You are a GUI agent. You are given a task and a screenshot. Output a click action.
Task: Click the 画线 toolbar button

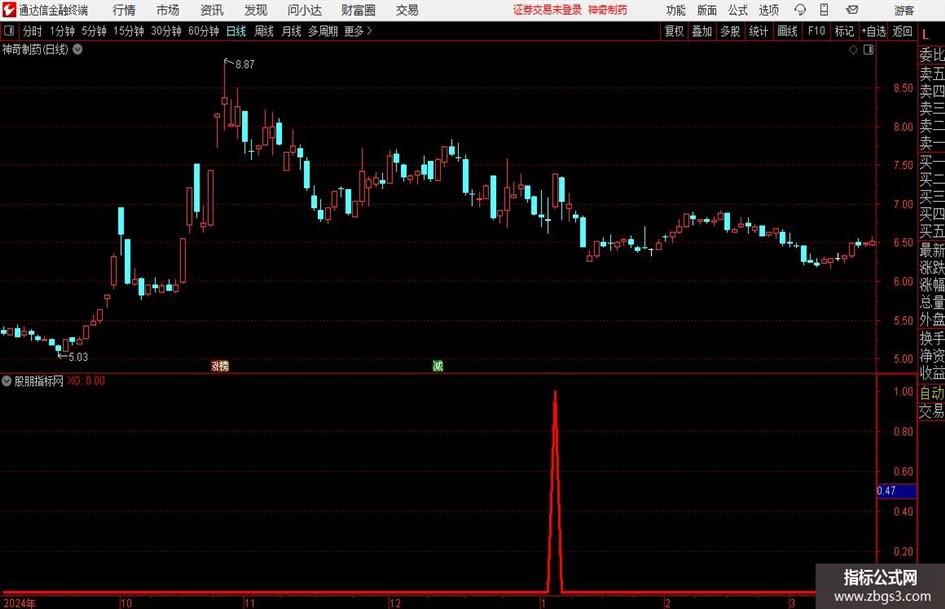788,31
